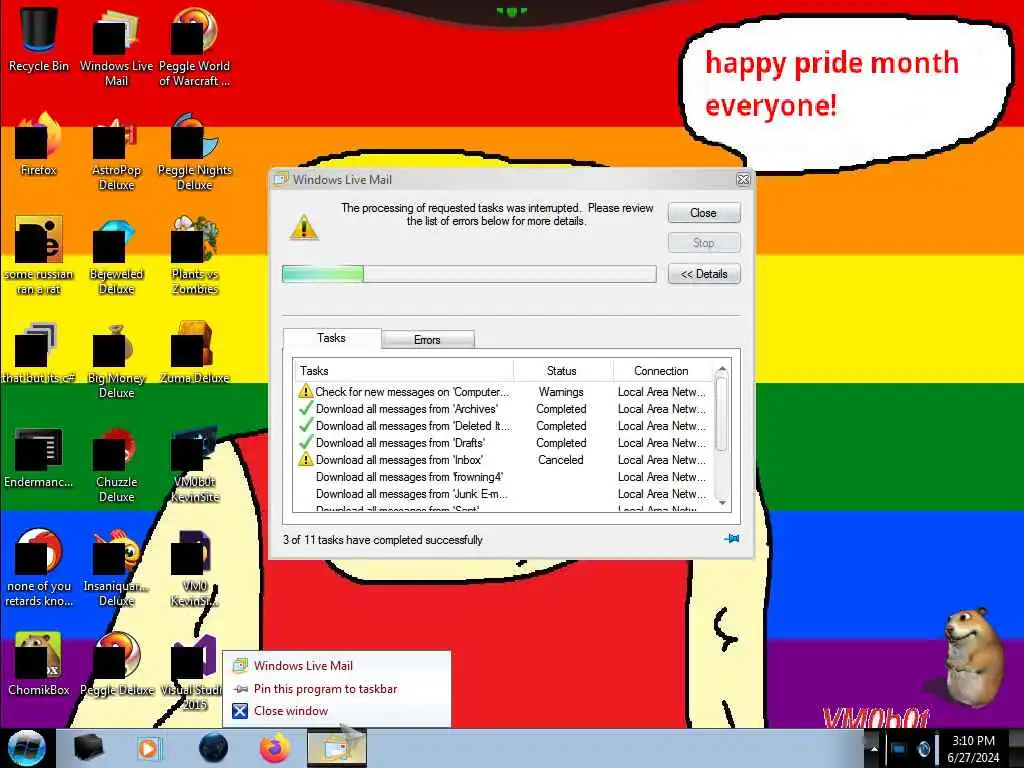Viewport: 1024px width, 768px height.
Task: Select the Peggle Nights Deluxe desktop icon
Action: (194, 150)
